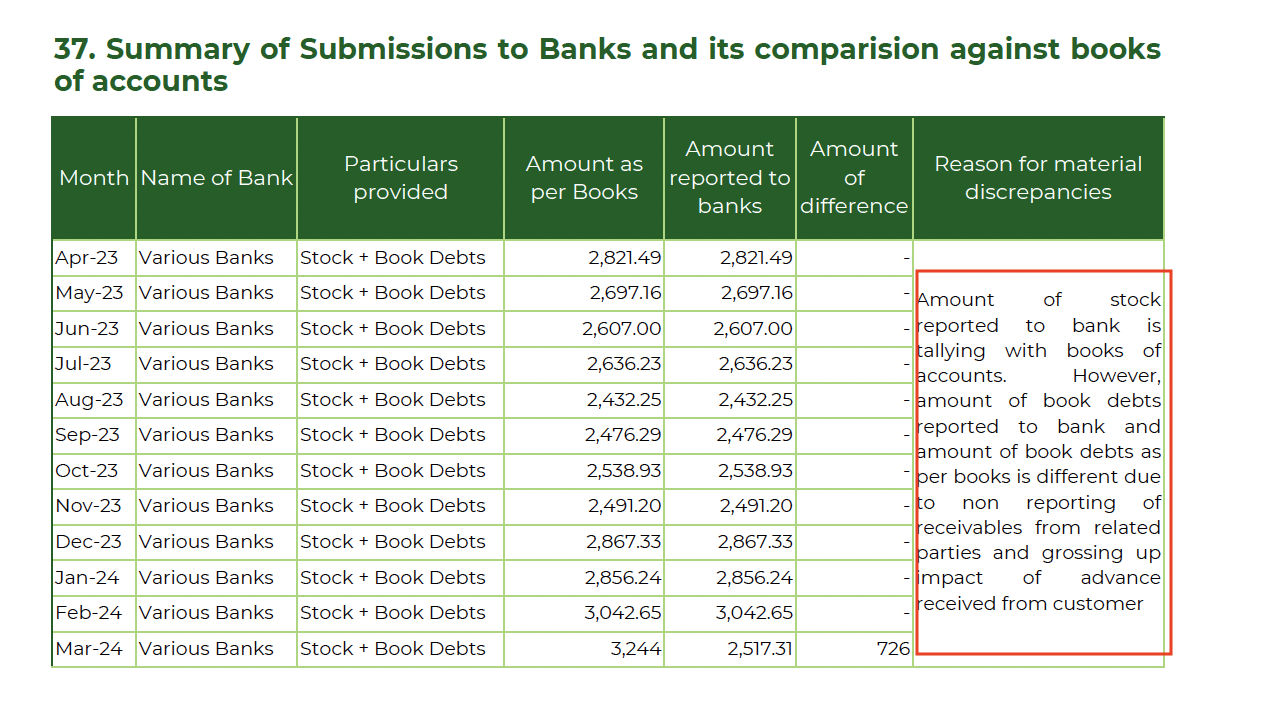
Task: Click the Particulars provided column header
Action: click(400, 178)
